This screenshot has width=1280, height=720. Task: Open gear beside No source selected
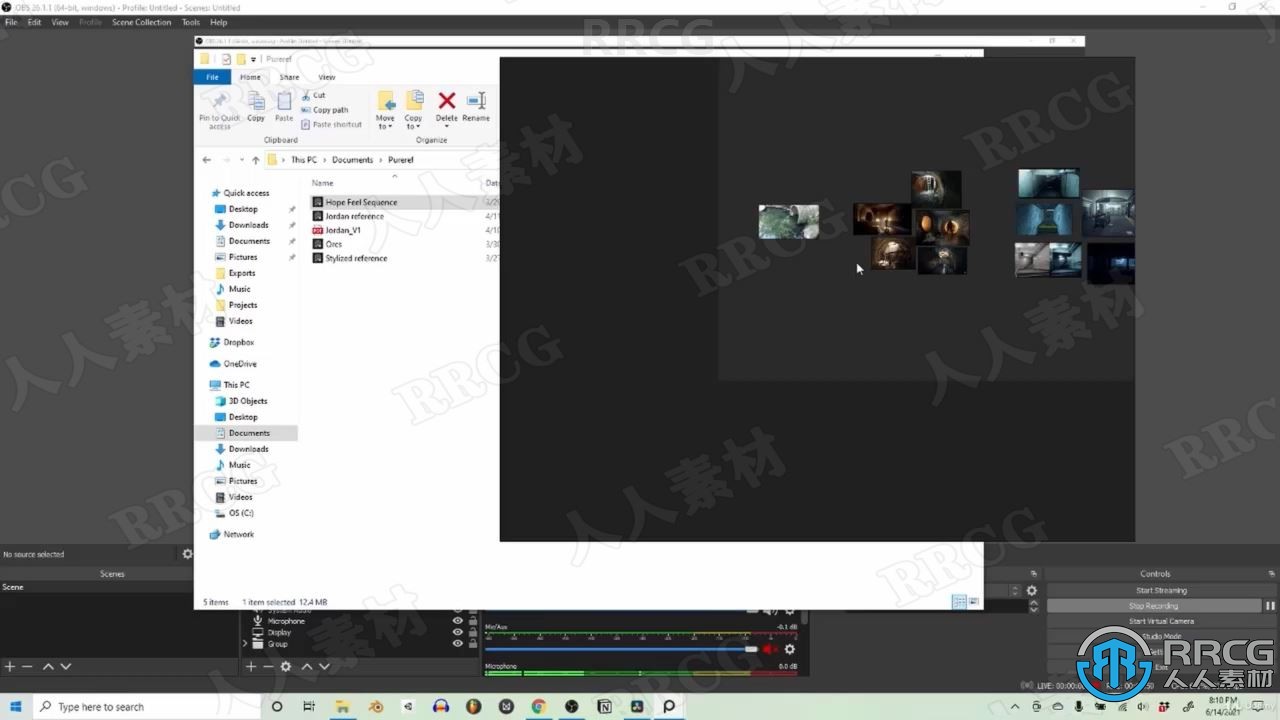(187, 553)
